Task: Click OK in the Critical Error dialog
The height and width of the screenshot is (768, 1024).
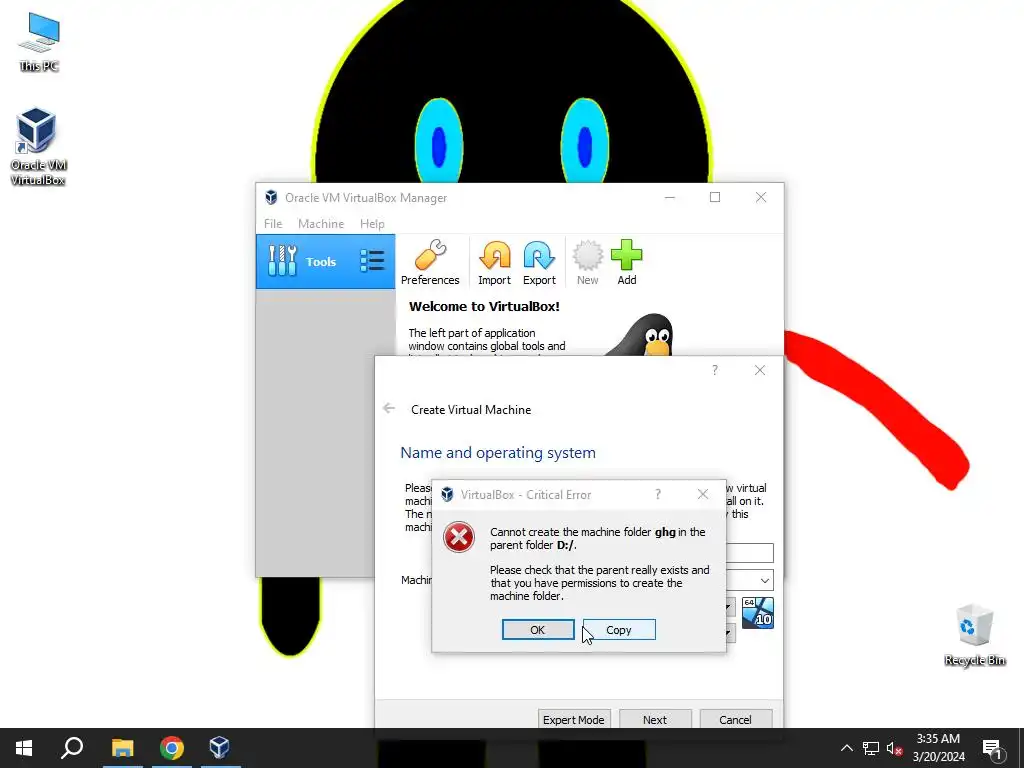Action: [538, 630]
